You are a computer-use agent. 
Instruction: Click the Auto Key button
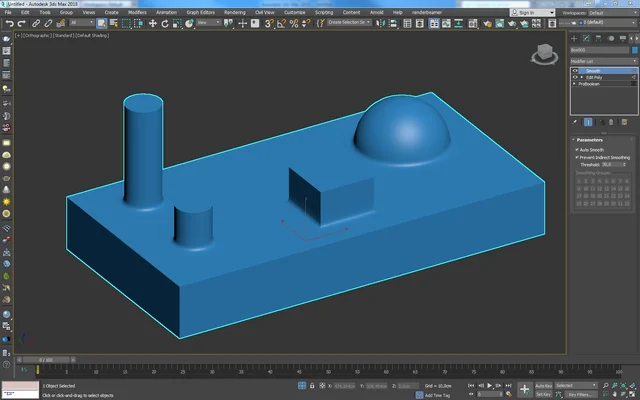[x=543, y=385]
